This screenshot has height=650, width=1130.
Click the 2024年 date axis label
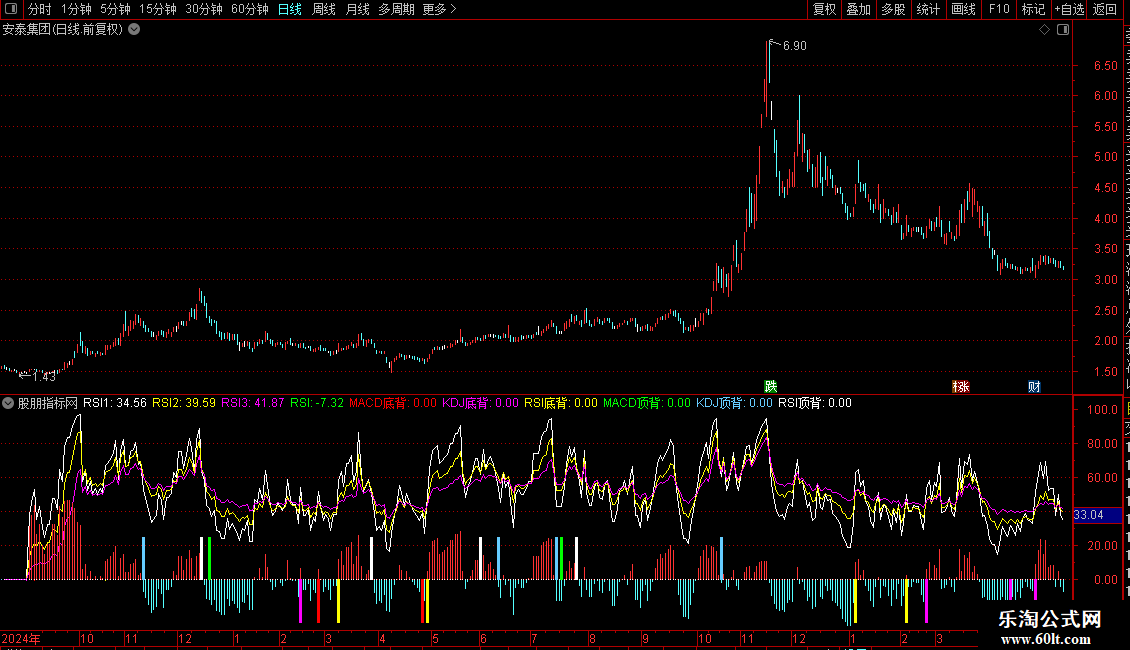point(21,639)
